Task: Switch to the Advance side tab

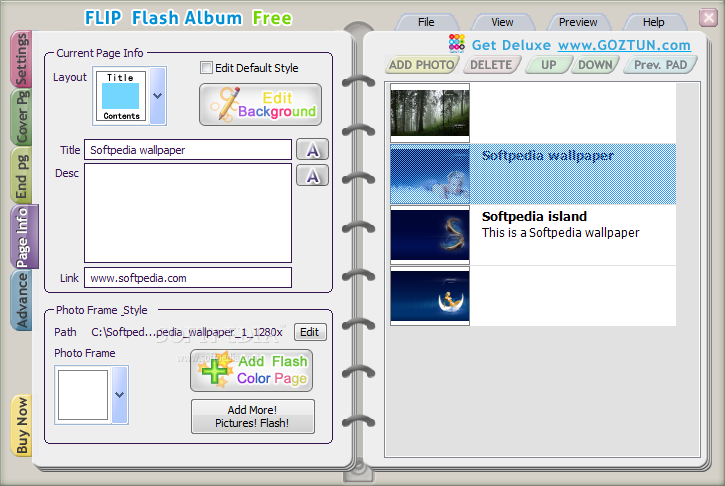Action: point(22,300)
